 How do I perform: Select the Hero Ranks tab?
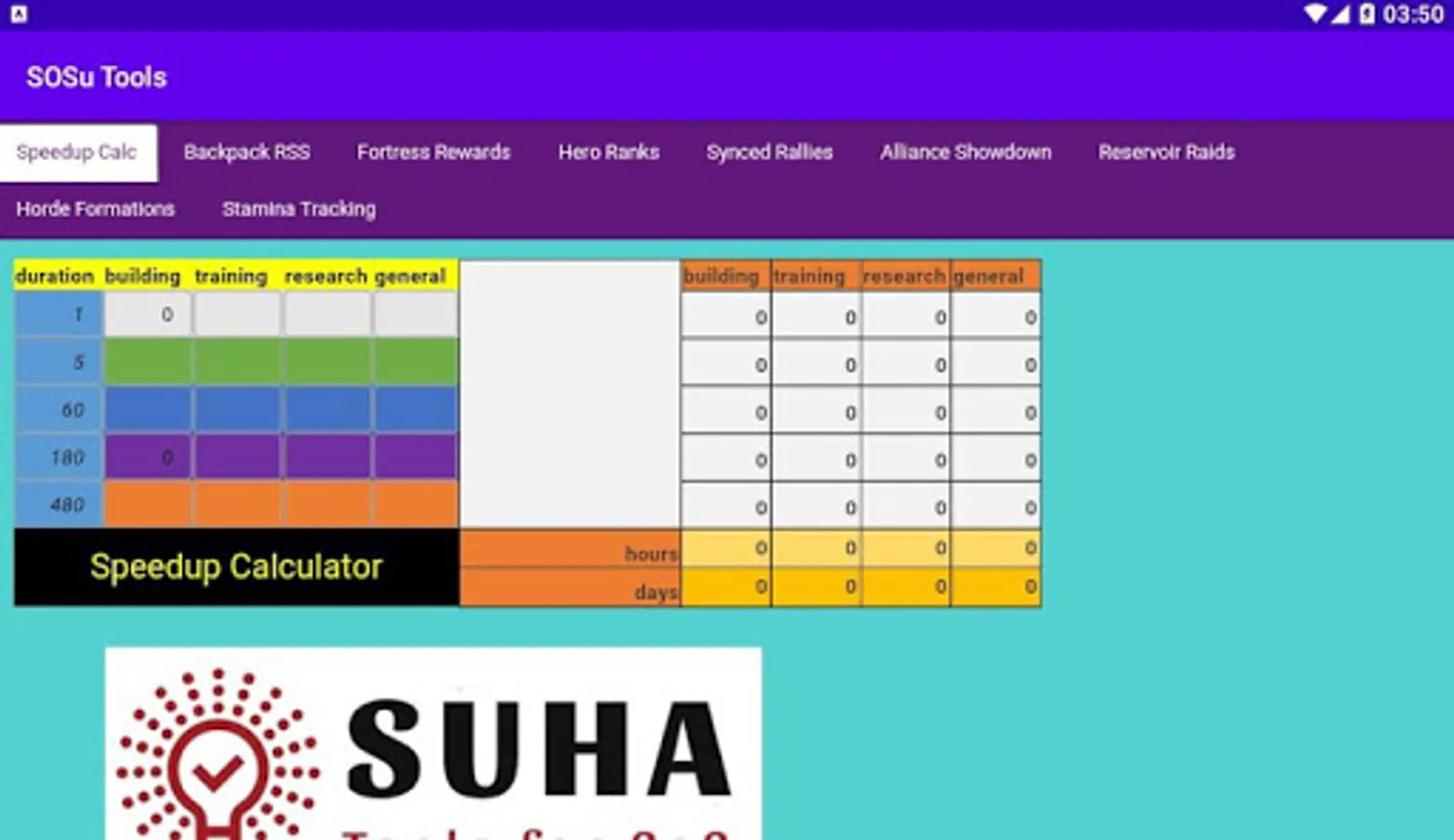tap(608, 152)
